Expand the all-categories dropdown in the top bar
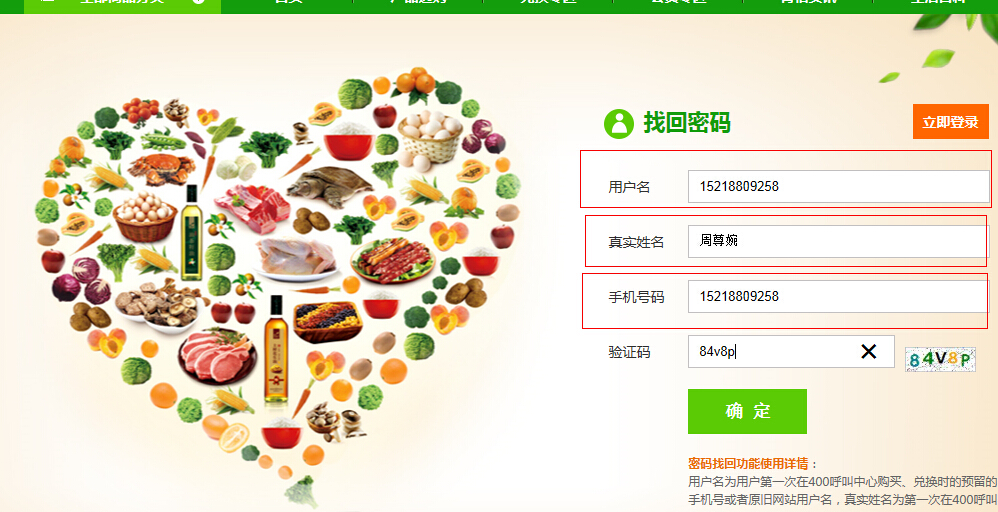This screenshot has height=512, width=998. (122, 3)
